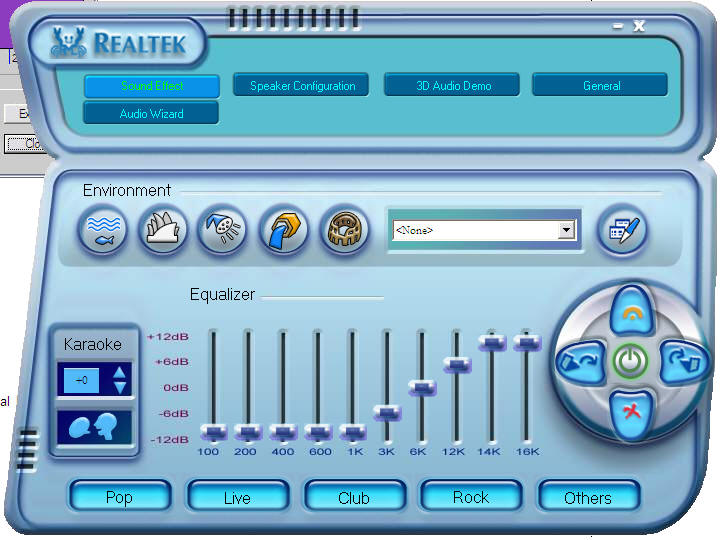Increase Karaoke key with up arrow
Image resolution: width=720 pixels, height=540 pixels.
tap(119, 372)
